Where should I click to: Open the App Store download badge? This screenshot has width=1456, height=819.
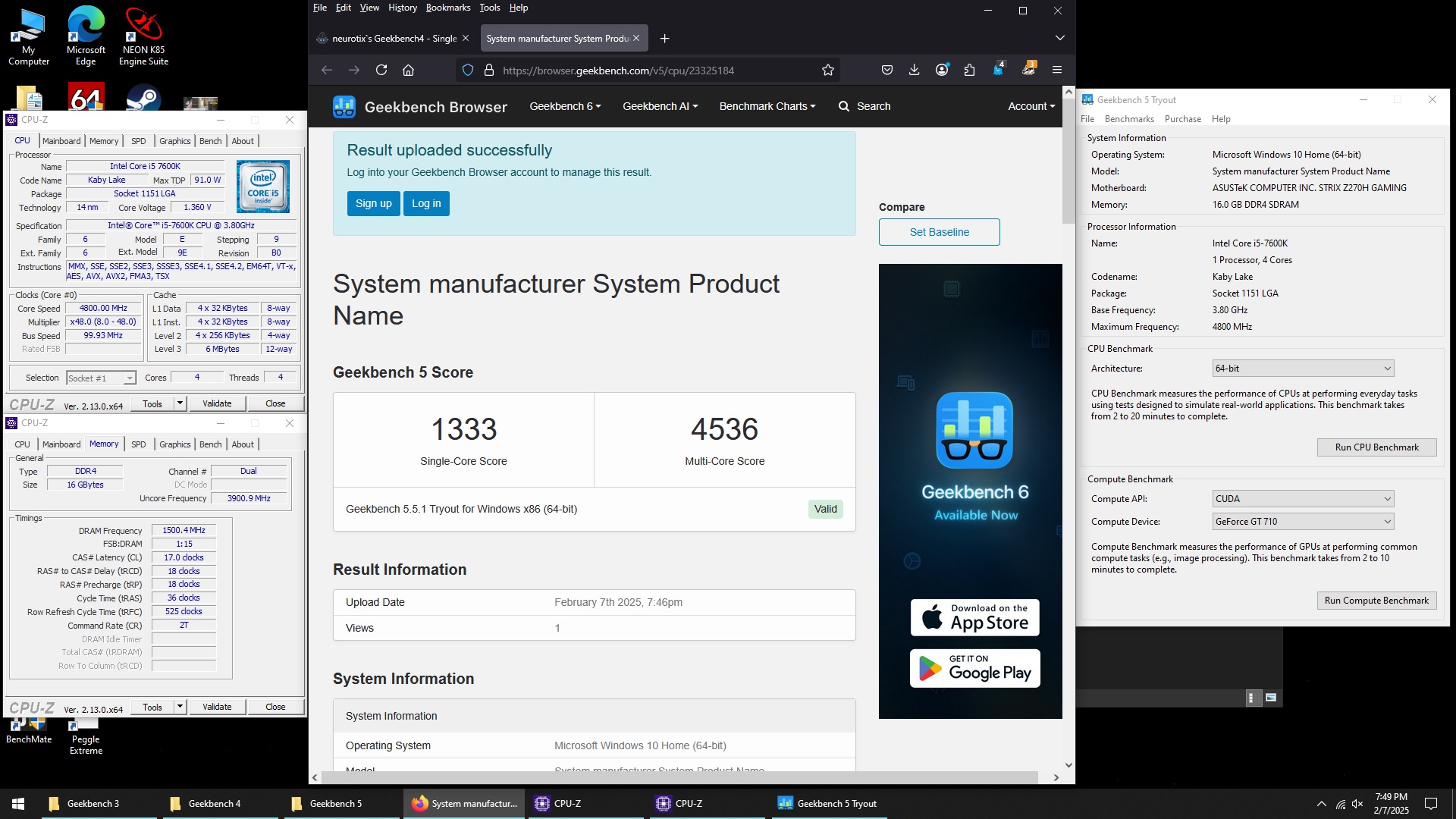tap(974, 617)
